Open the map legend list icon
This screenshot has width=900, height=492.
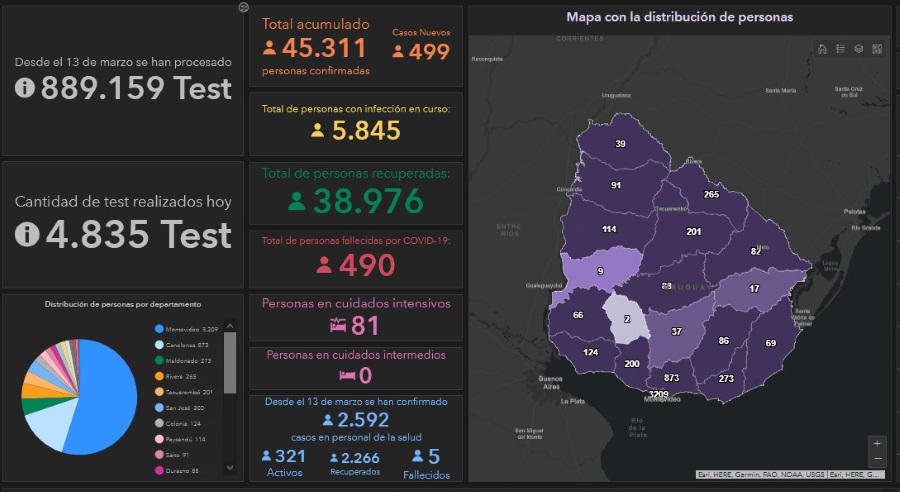coord(840,49)
